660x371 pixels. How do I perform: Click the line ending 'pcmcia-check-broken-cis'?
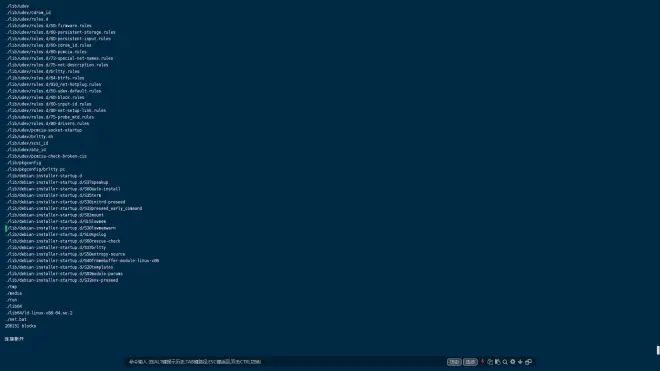click(46, 156)
